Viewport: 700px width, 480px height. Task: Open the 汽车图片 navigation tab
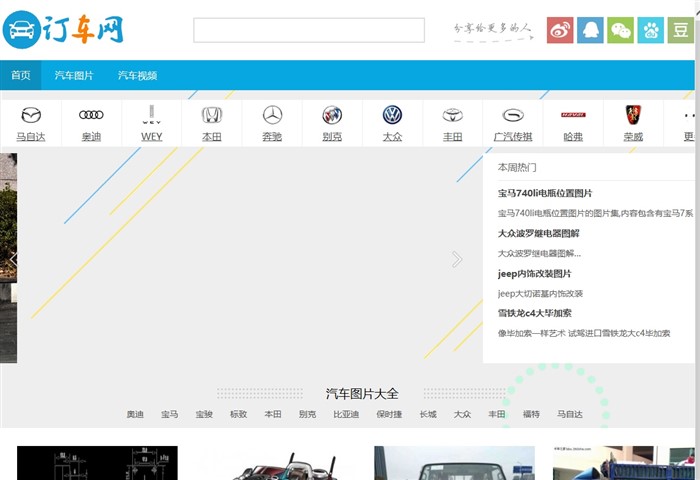click(74, 75)
